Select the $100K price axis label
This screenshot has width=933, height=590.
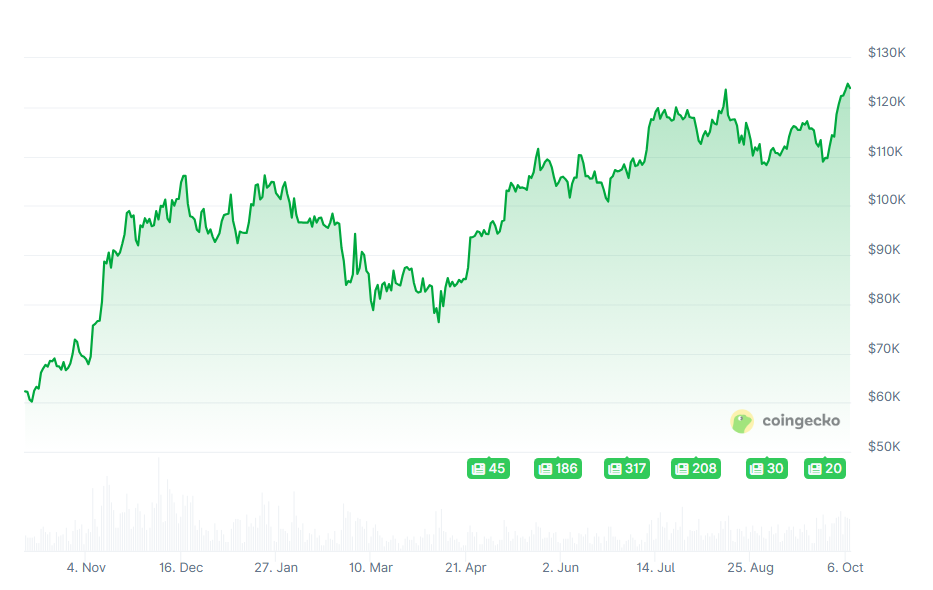(886, 200)
